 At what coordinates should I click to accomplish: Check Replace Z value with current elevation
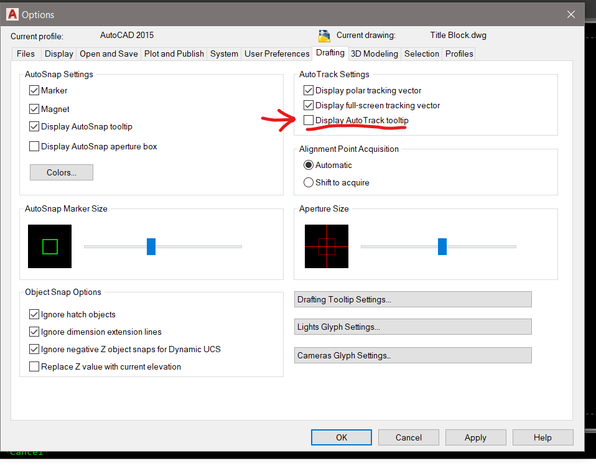tap(34, 367)
